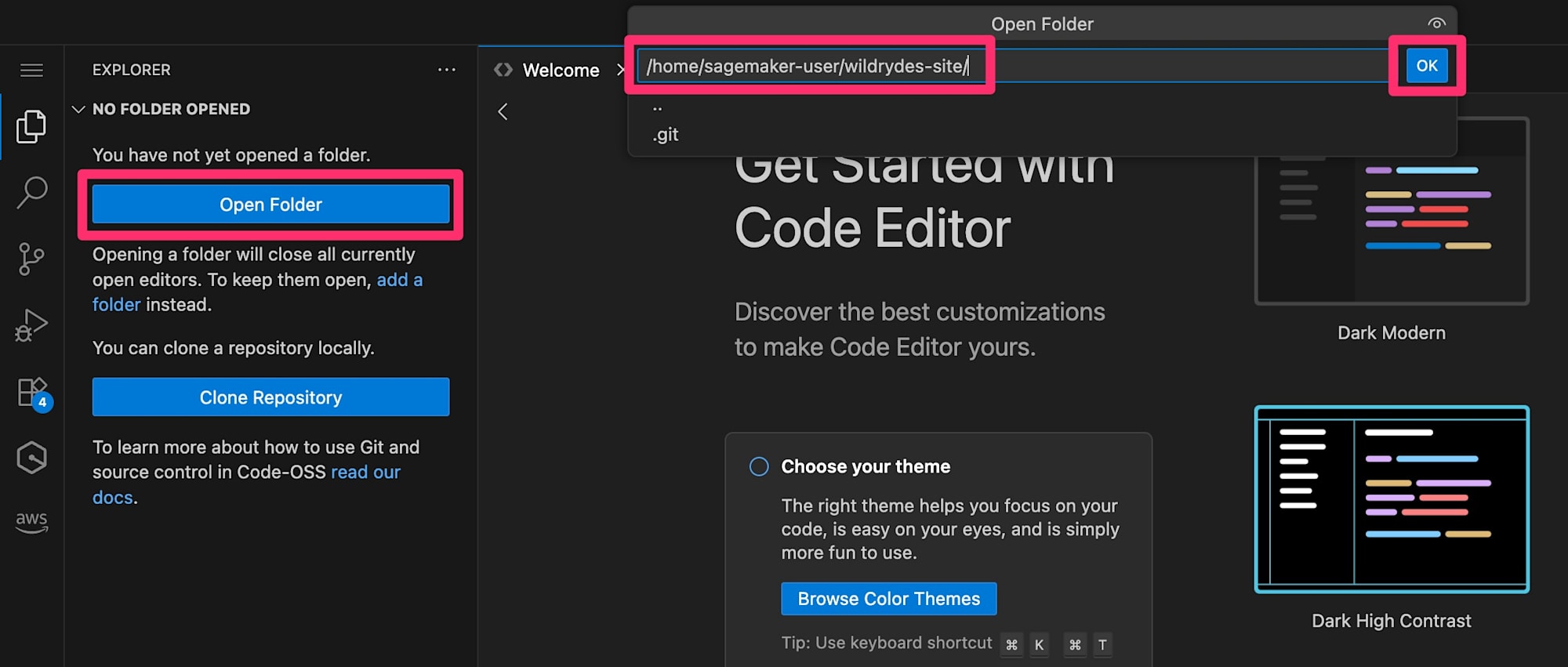
Task: Collapse the No Folder Opened section
Action: coord(78,110)
